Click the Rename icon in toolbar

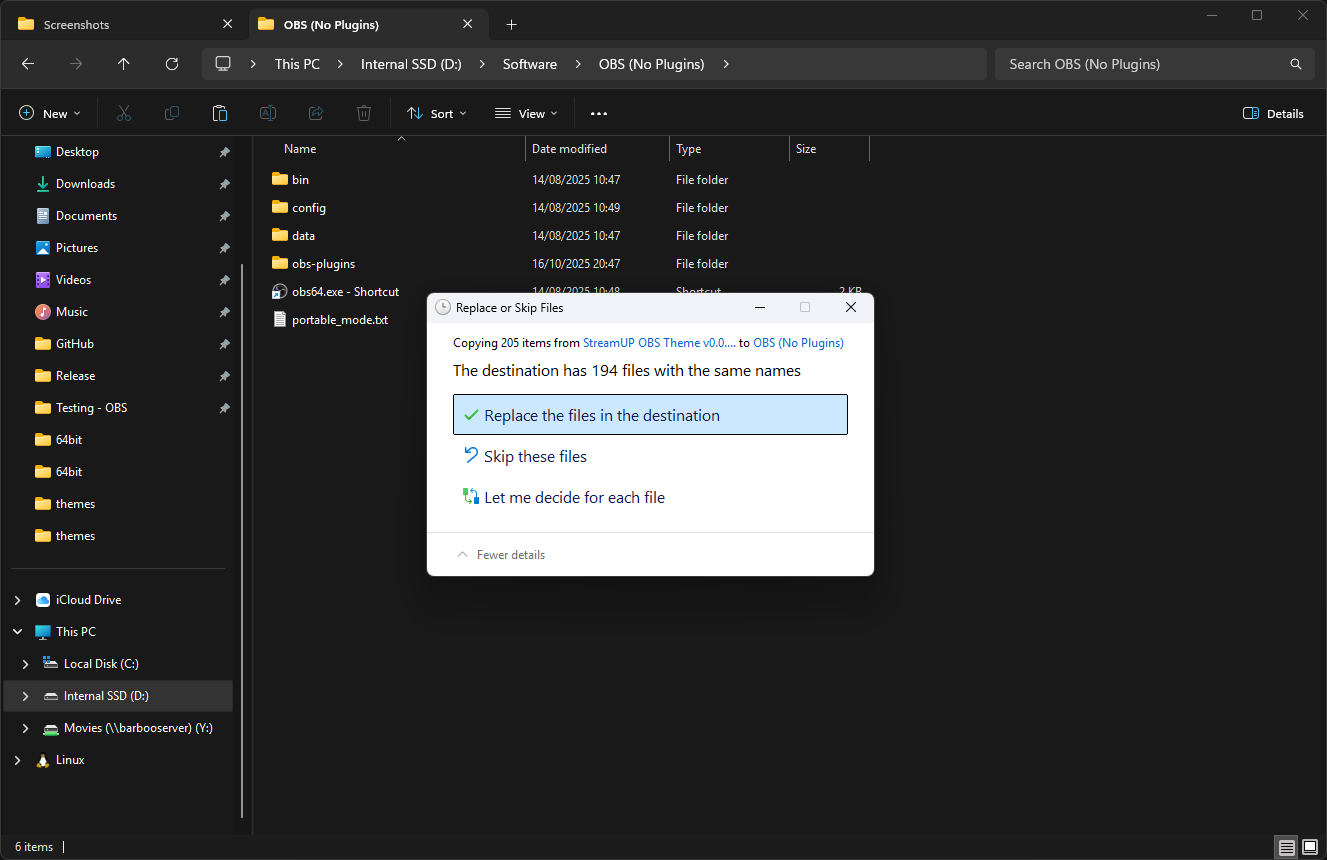pyautogui.click(x=268, y=113)
